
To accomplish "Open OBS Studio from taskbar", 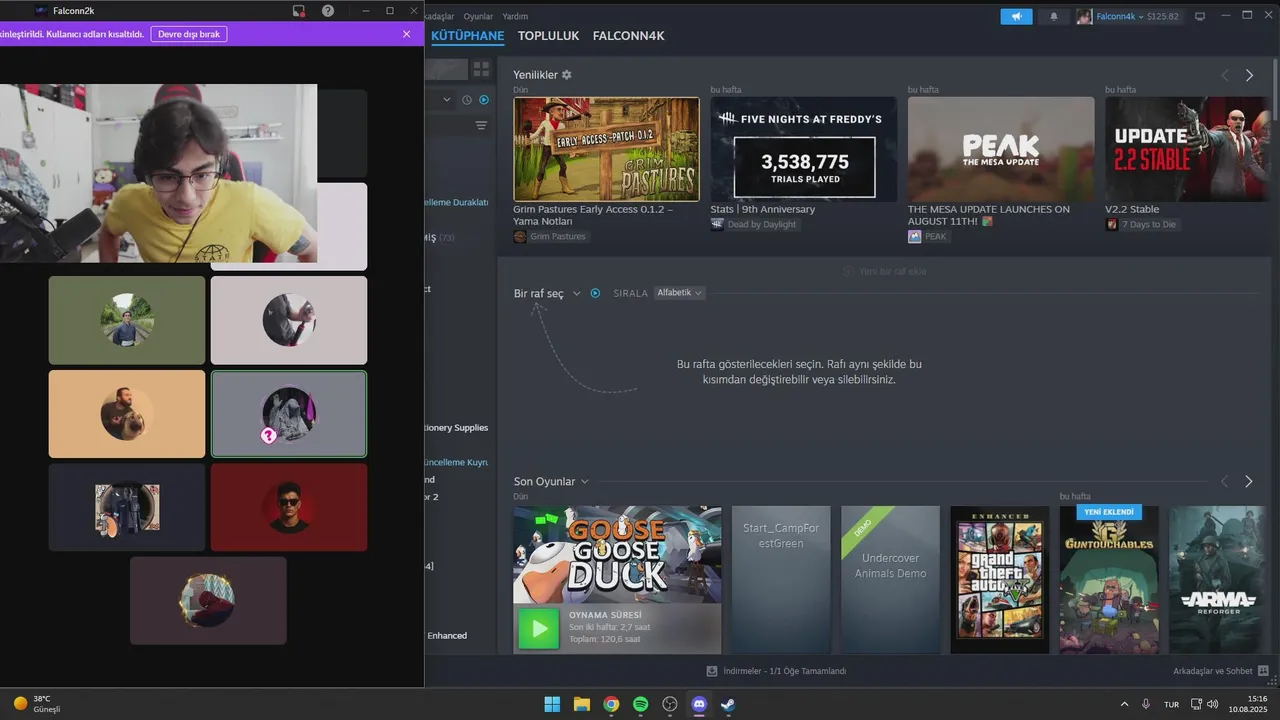I will coord(670,704).
